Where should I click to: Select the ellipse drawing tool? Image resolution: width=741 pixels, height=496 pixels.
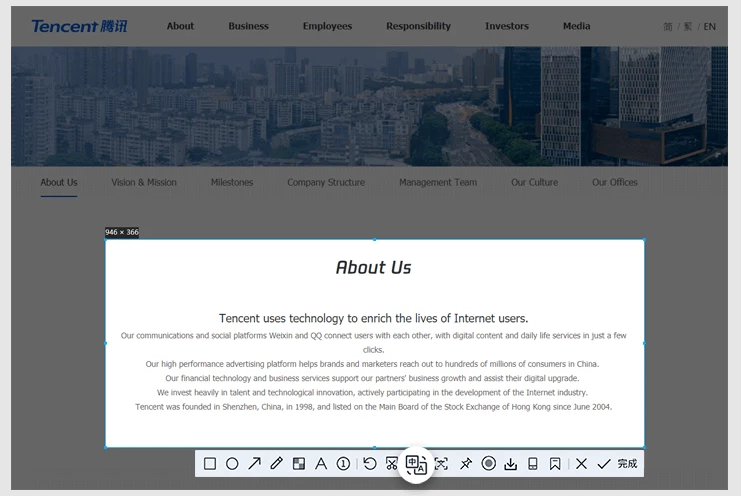pyautogui.click(x=232, y=464)
